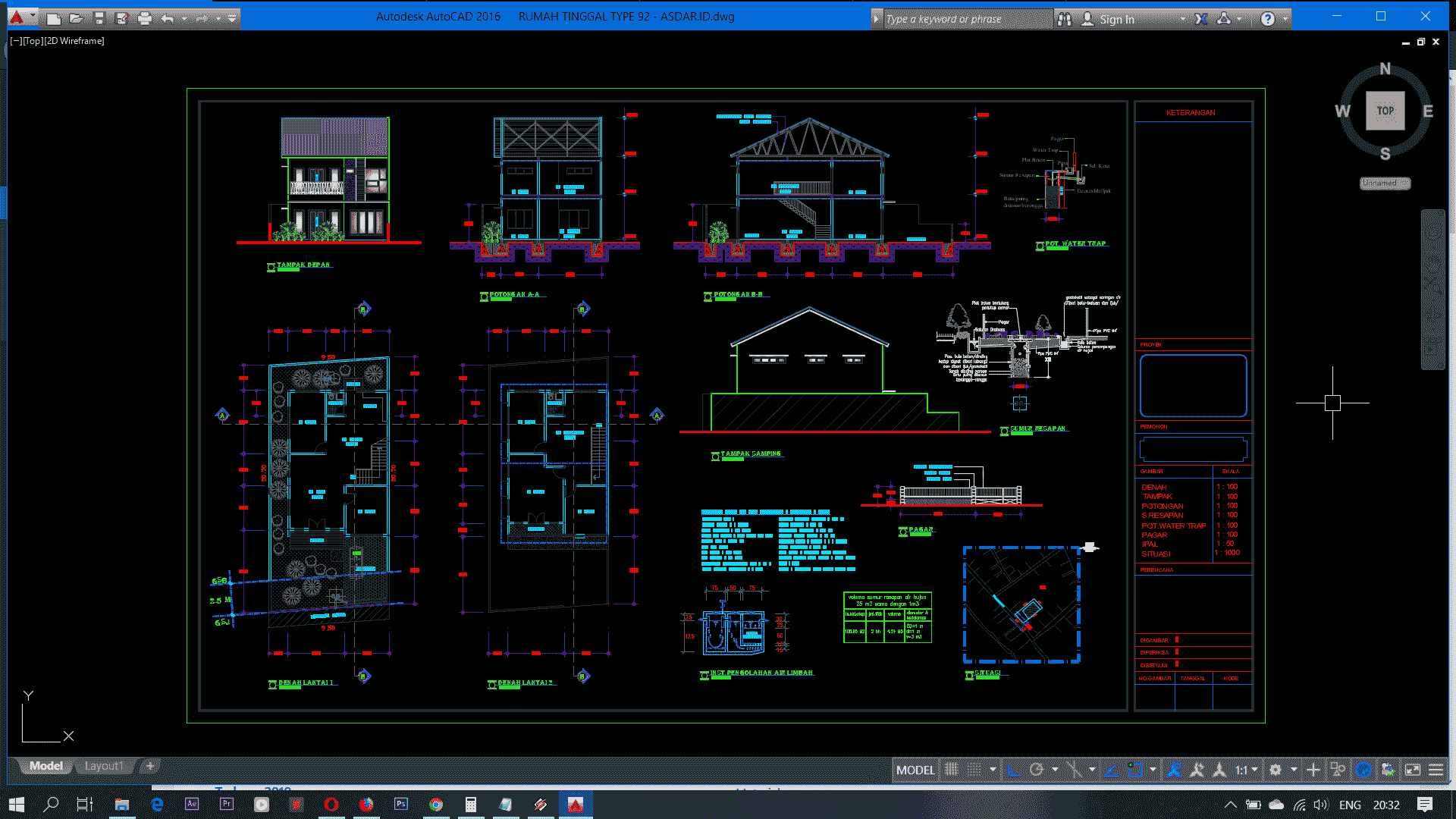Click the 1:1 scale ratio selector
The width and height of the screenshot is (1456, 819).
[x=1246, y=769]
